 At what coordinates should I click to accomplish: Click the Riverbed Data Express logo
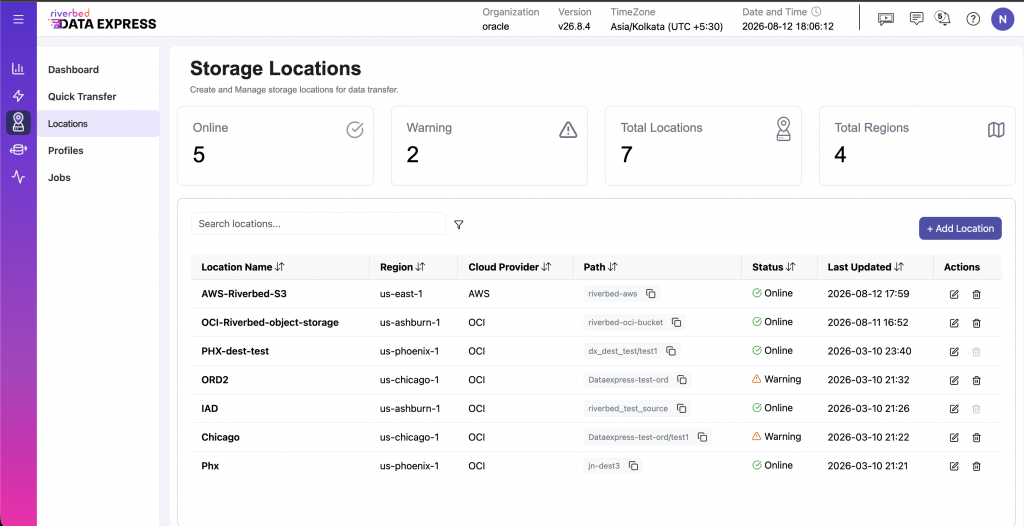103,20
